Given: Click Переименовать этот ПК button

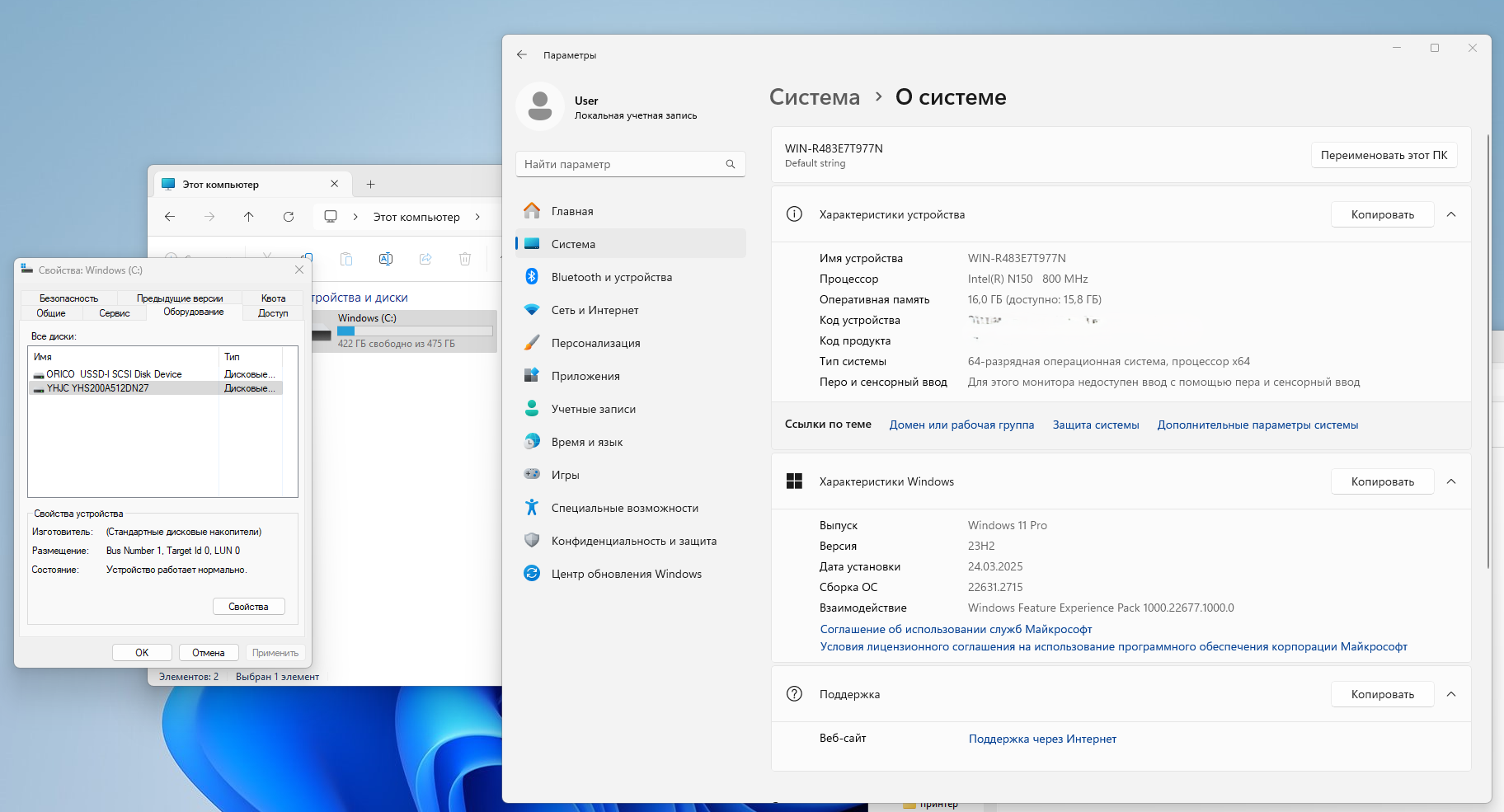Looking at the screenshot, I should (x=1384, y=155).
